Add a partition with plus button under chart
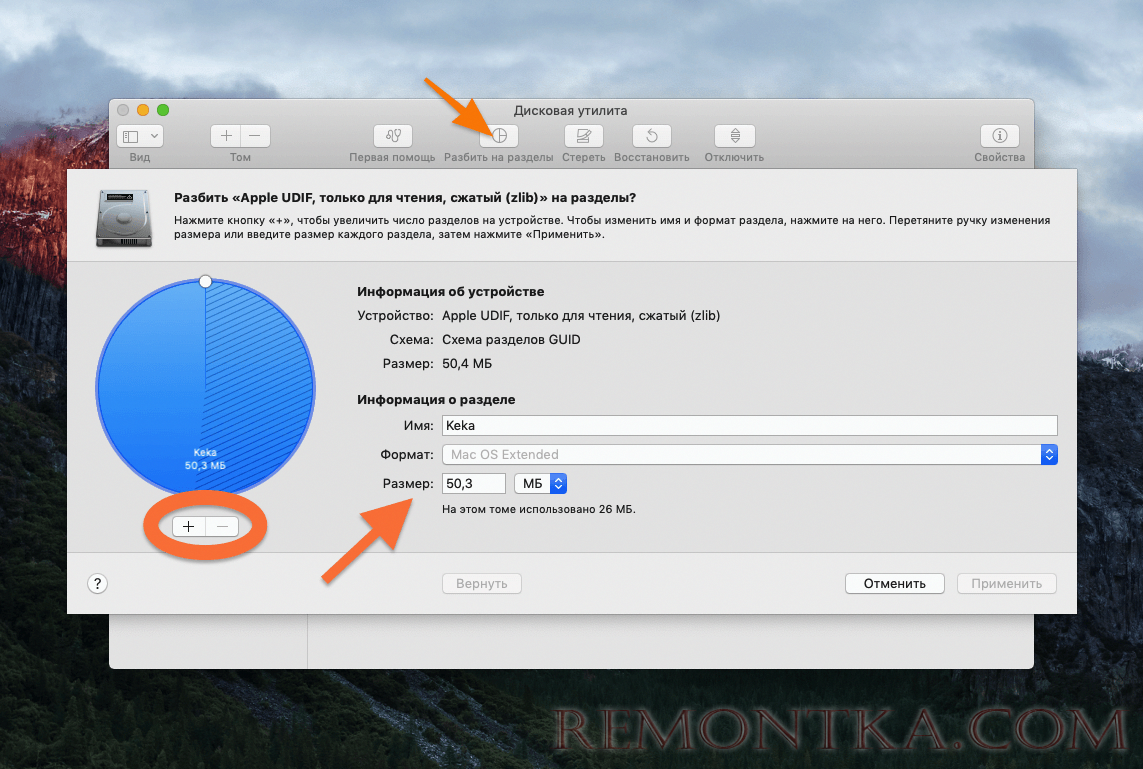 (x=189, y=527)
